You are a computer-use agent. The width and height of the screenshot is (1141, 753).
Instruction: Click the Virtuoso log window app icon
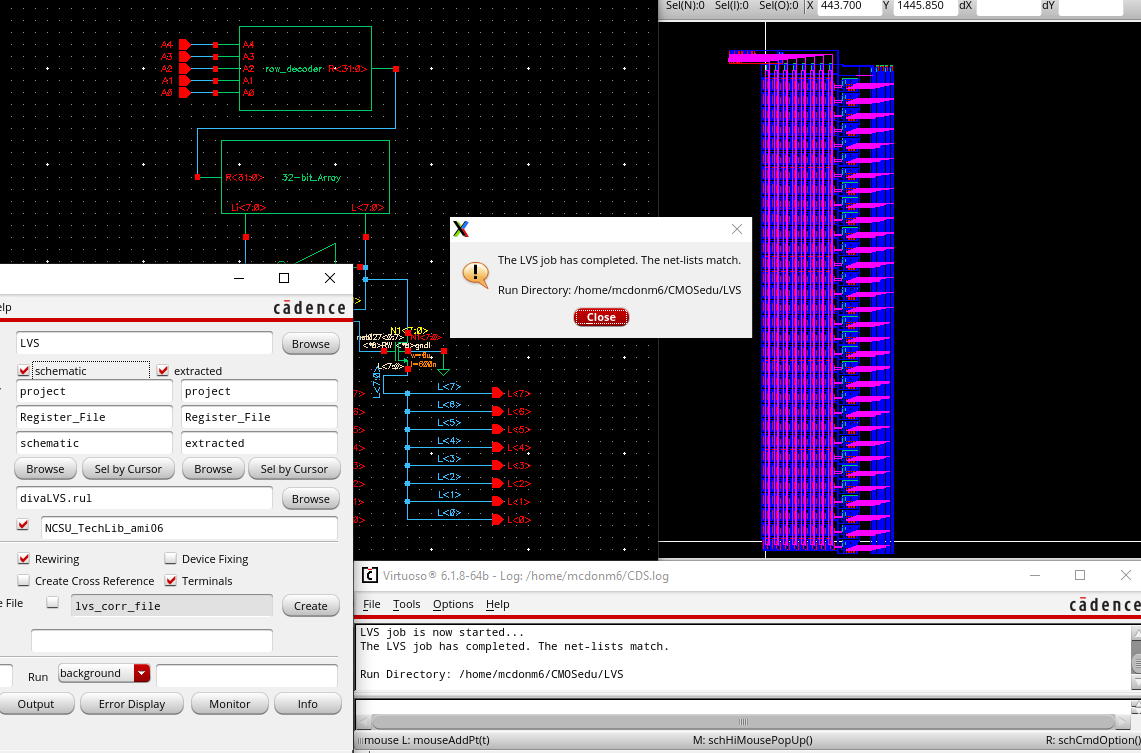[370, 575]
